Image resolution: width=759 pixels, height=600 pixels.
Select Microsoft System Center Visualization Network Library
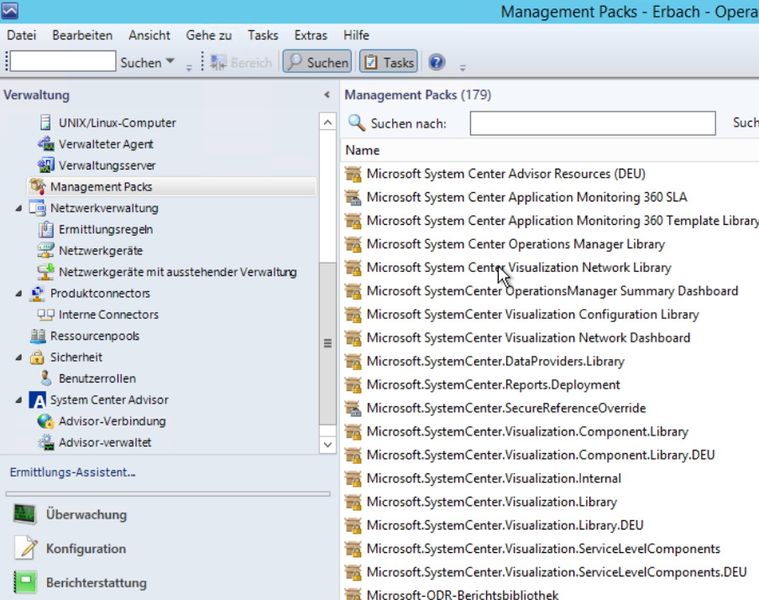(x=518, y=268)
